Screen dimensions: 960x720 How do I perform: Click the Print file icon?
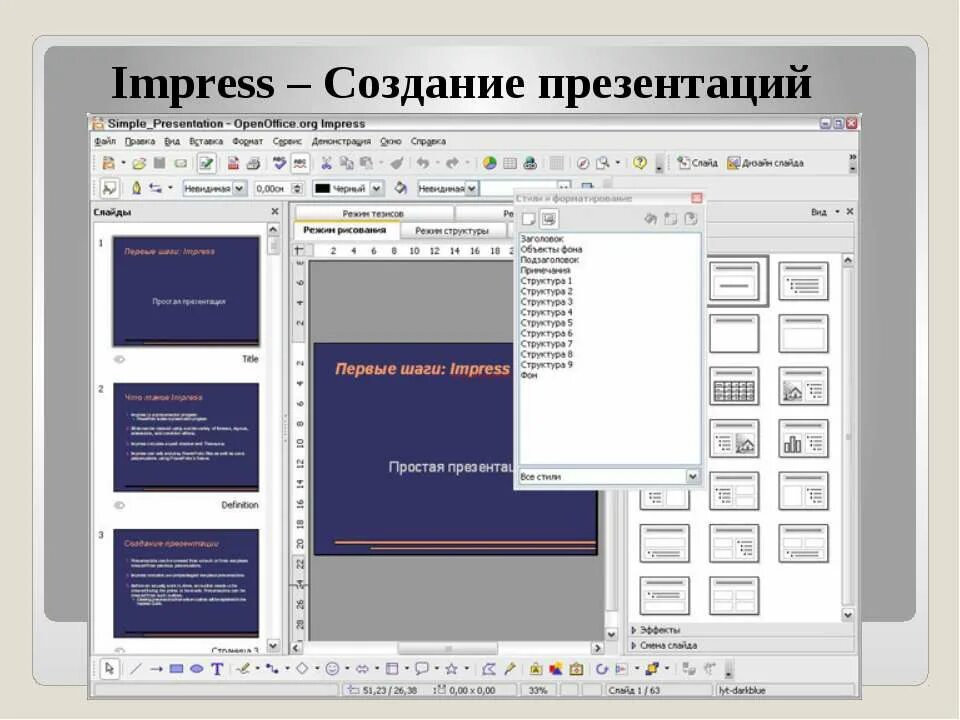click(253, 163)
